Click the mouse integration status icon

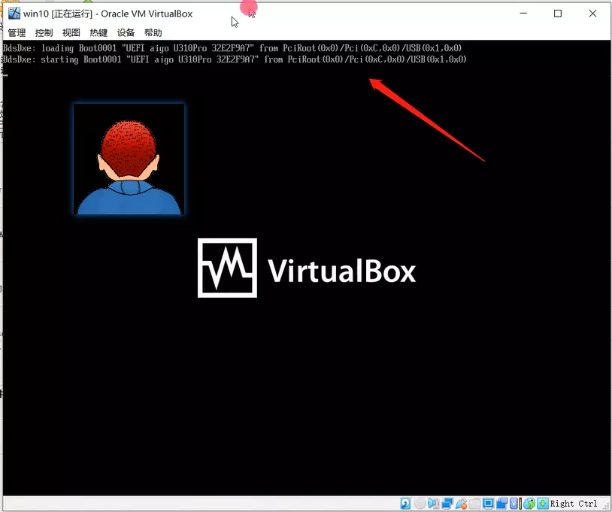tap(530, 503)
